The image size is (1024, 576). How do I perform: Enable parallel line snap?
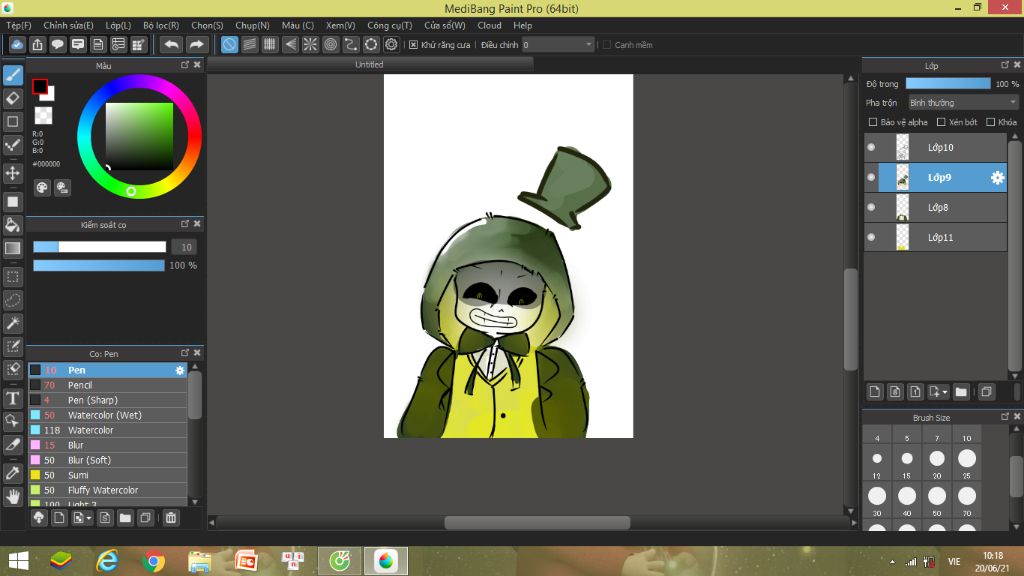(249, 44)
